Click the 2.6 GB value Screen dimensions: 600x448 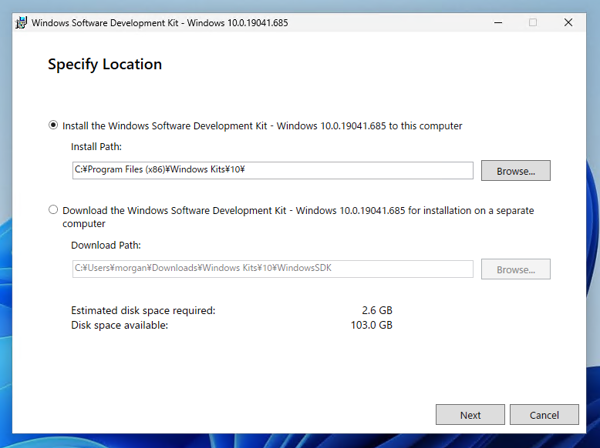377,310
